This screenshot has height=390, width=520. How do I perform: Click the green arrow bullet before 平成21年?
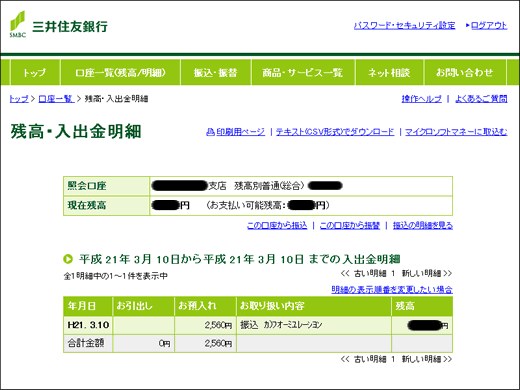pos(68,259)
